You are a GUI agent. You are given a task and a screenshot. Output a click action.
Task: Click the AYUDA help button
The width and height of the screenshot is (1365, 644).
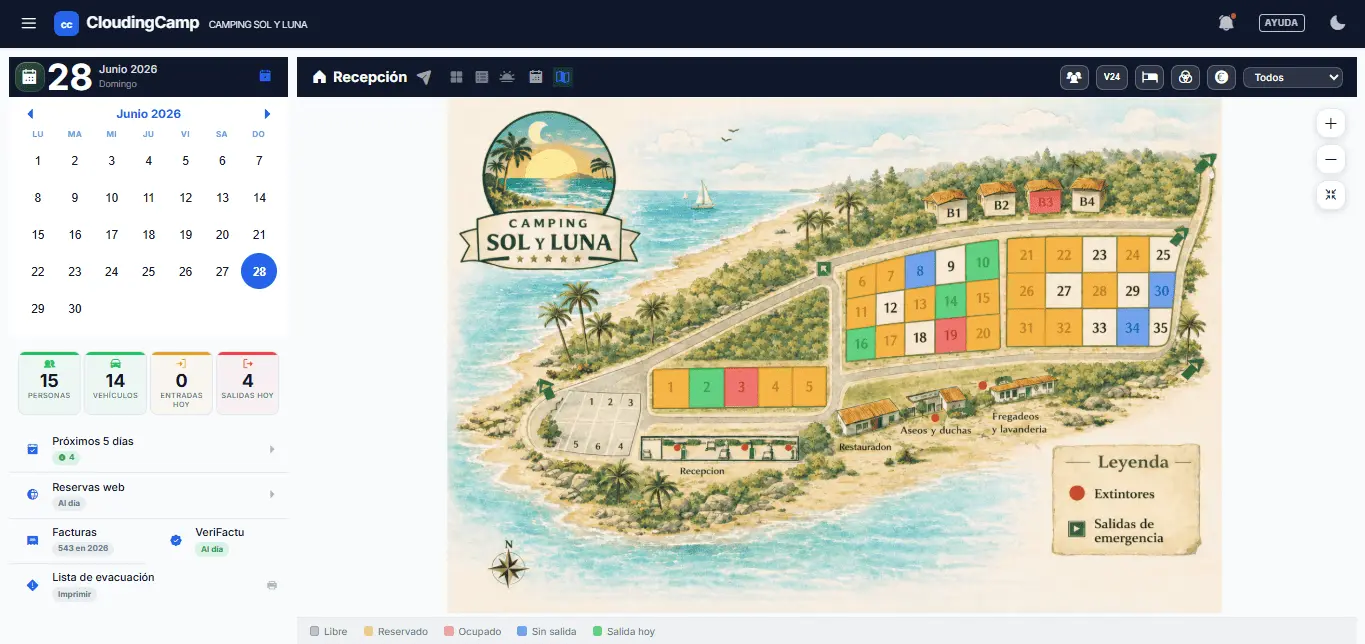click(x=1281, y=23)
